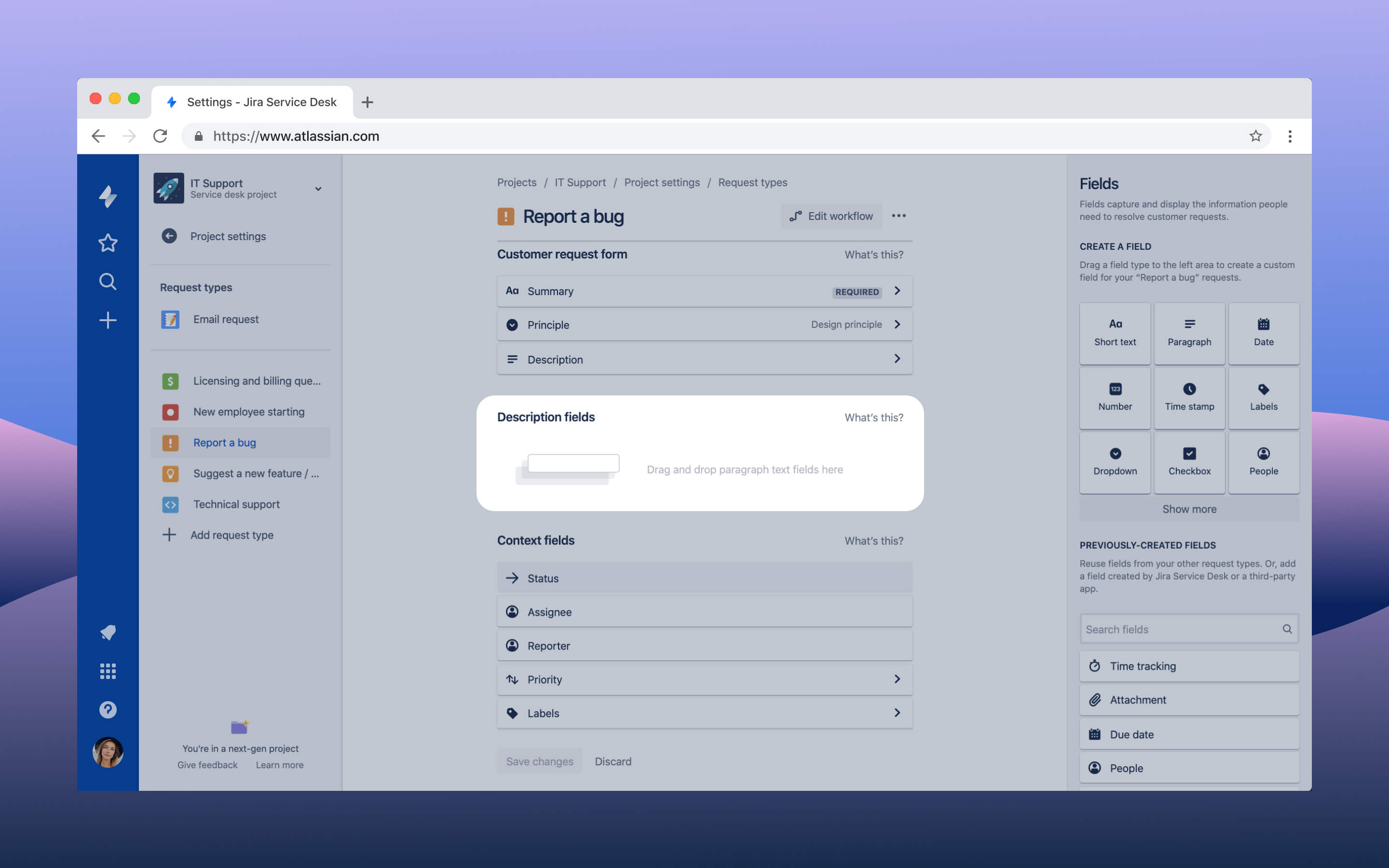Click the create plus icon in sidebar

[x=108, y=320]
